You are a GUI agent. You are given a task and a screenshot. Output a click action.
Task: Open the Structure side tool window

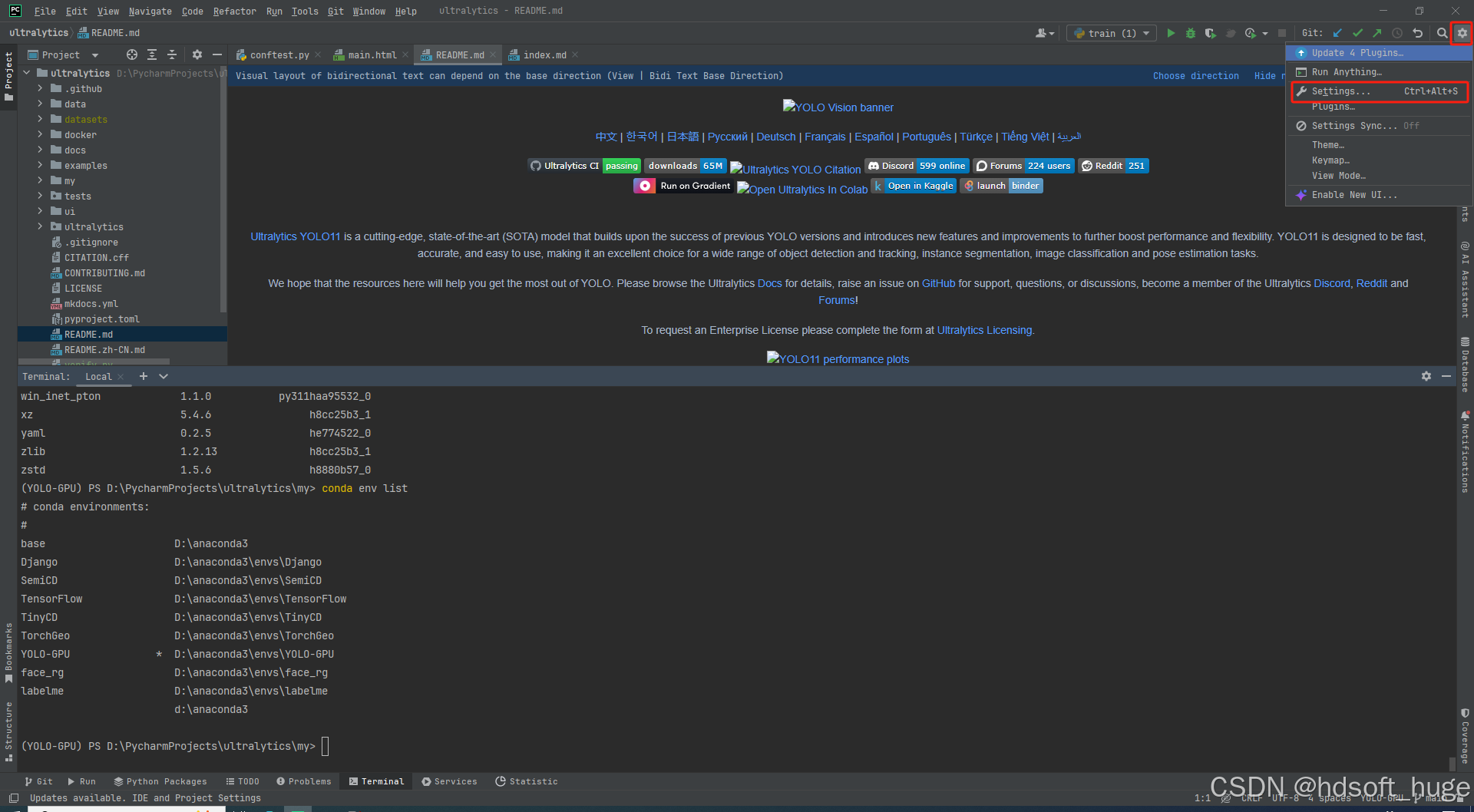tap(8, 731)
